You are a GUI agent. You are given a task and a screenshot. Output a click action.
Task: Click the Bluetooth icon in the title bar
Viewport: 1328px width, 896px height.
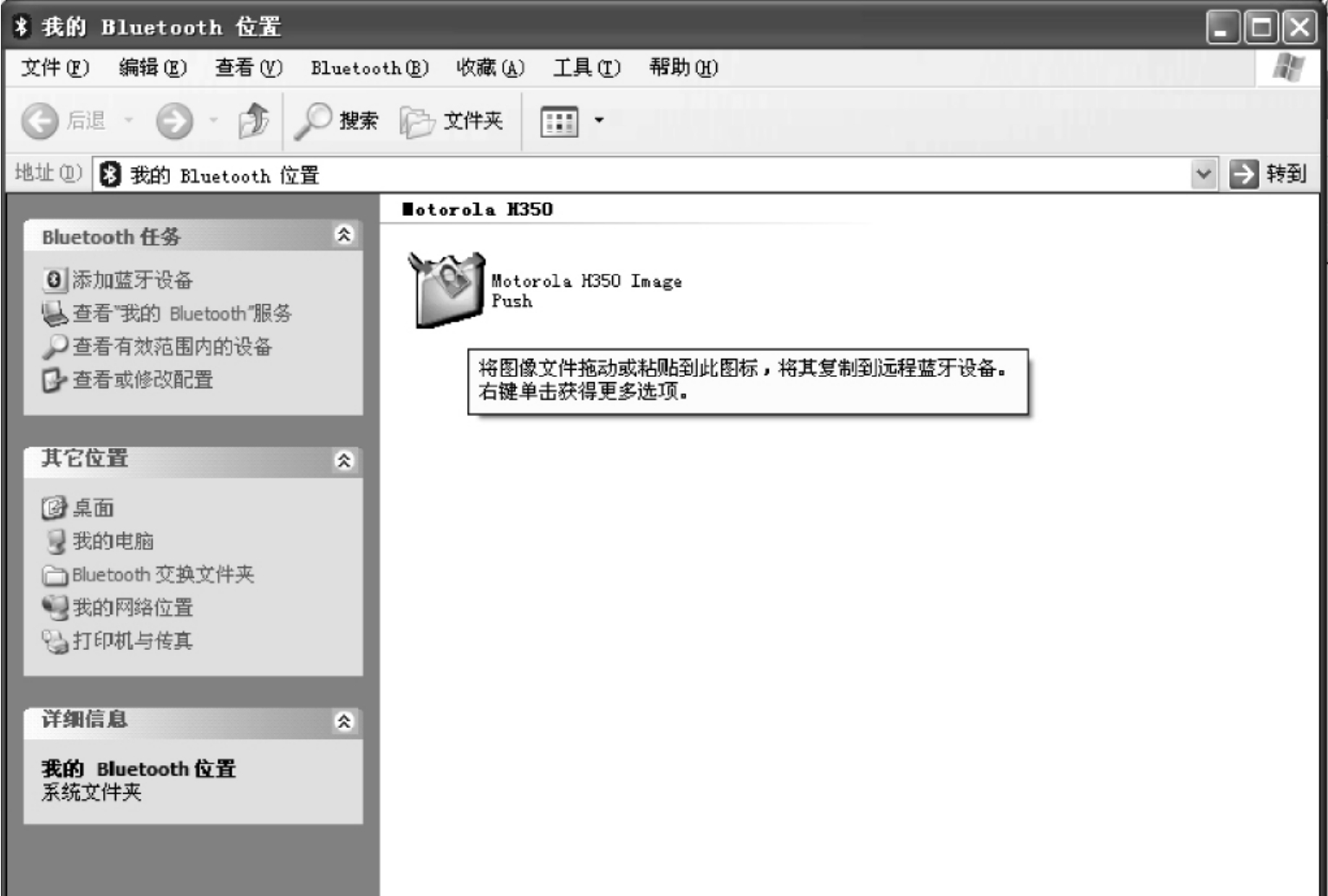(x=22, y=27)
